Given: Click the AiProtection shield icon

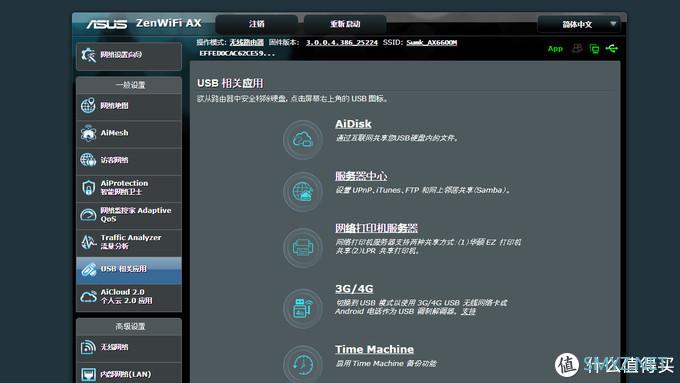Looking at the screenshot, I should [x=88, y=187].
